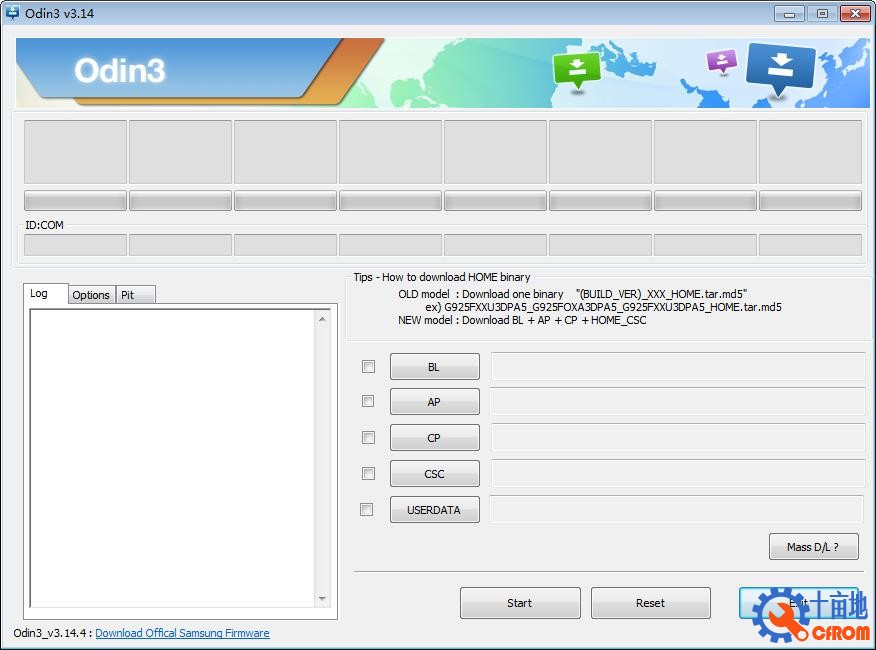Click the large blue download icon
The image size is (876, 650).
pos(781,67)
